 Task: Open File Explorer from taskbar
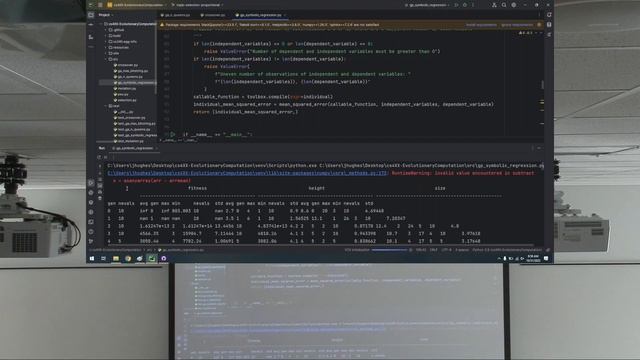116,258
